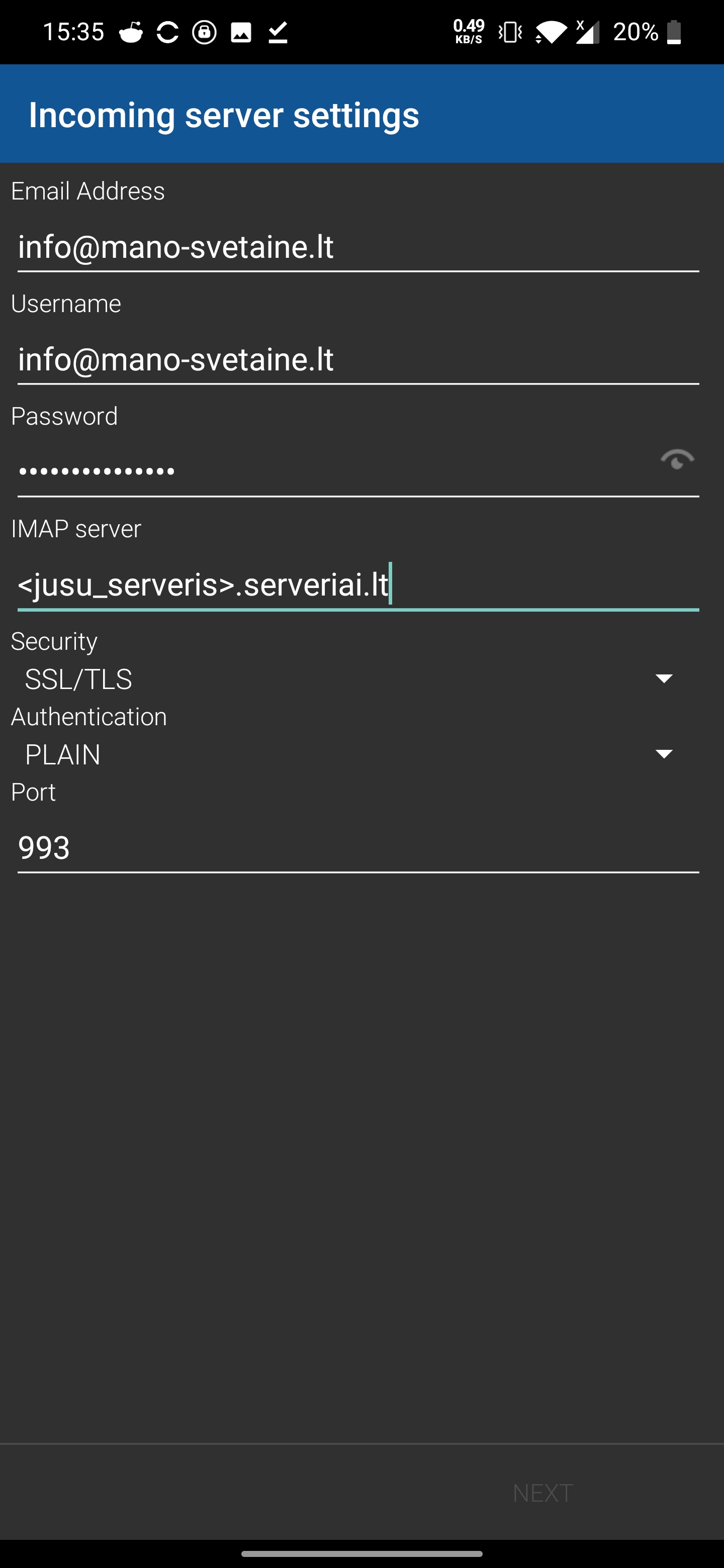The image size is (724, 1568).
Task: Tap the VPN lock status icon
Action: point(205,32)
